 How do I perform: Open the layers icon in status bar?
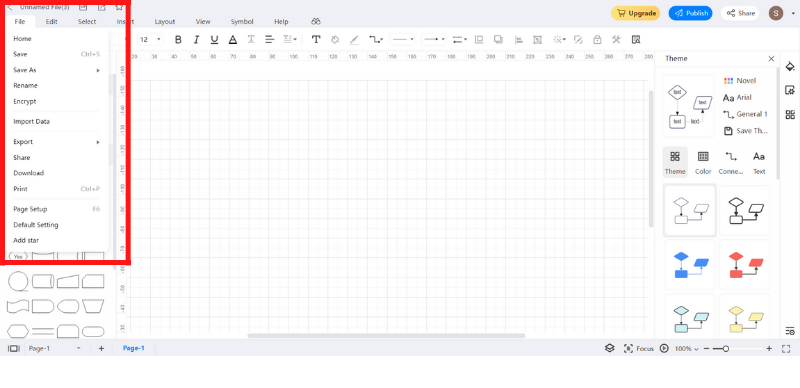pyautogui.click(x=609, y=348)
